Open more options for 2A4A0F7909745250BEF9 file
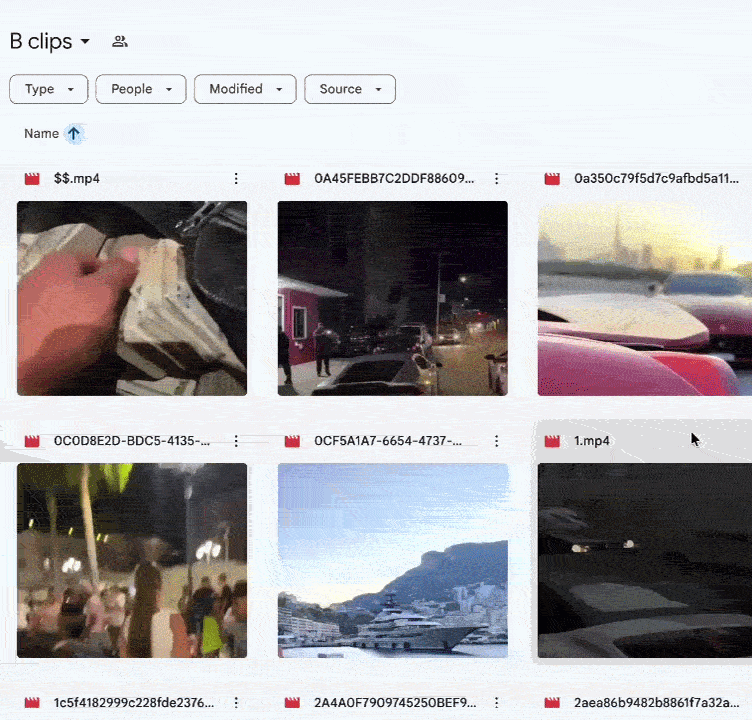752x720 pixels. pos(496,703)
